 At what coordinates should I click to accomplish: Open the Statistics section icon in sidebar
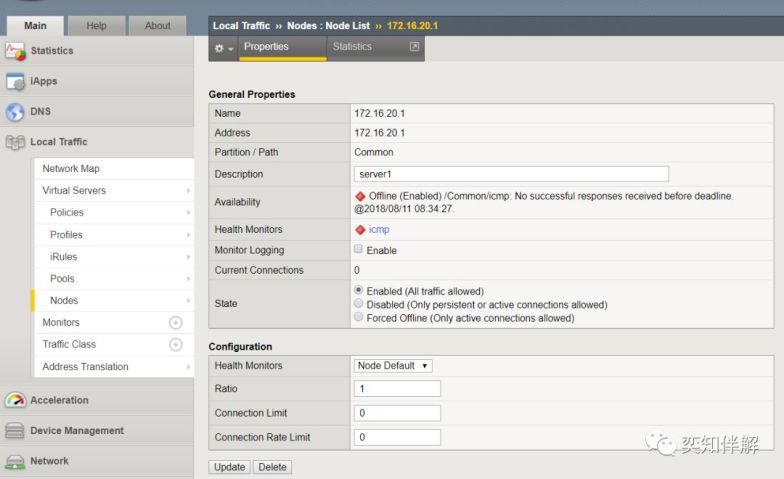15,51
